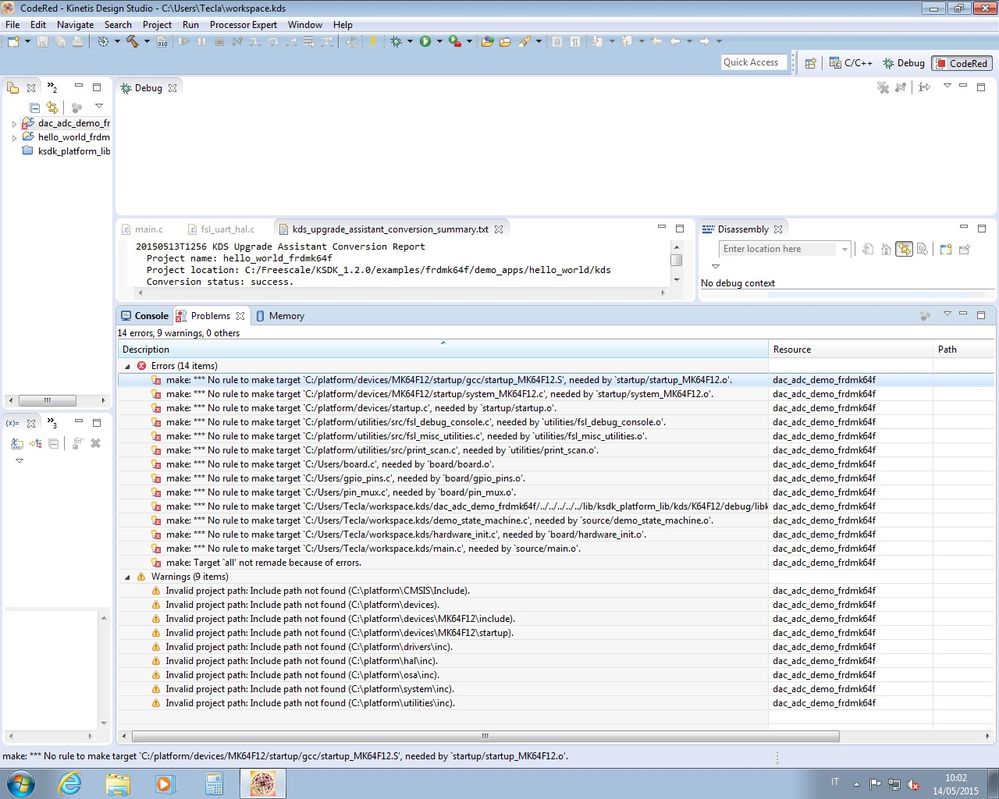Collapse the Warnings (9 items) group
The height and width of the screenshot is (799, 999).
click(127, 577)
